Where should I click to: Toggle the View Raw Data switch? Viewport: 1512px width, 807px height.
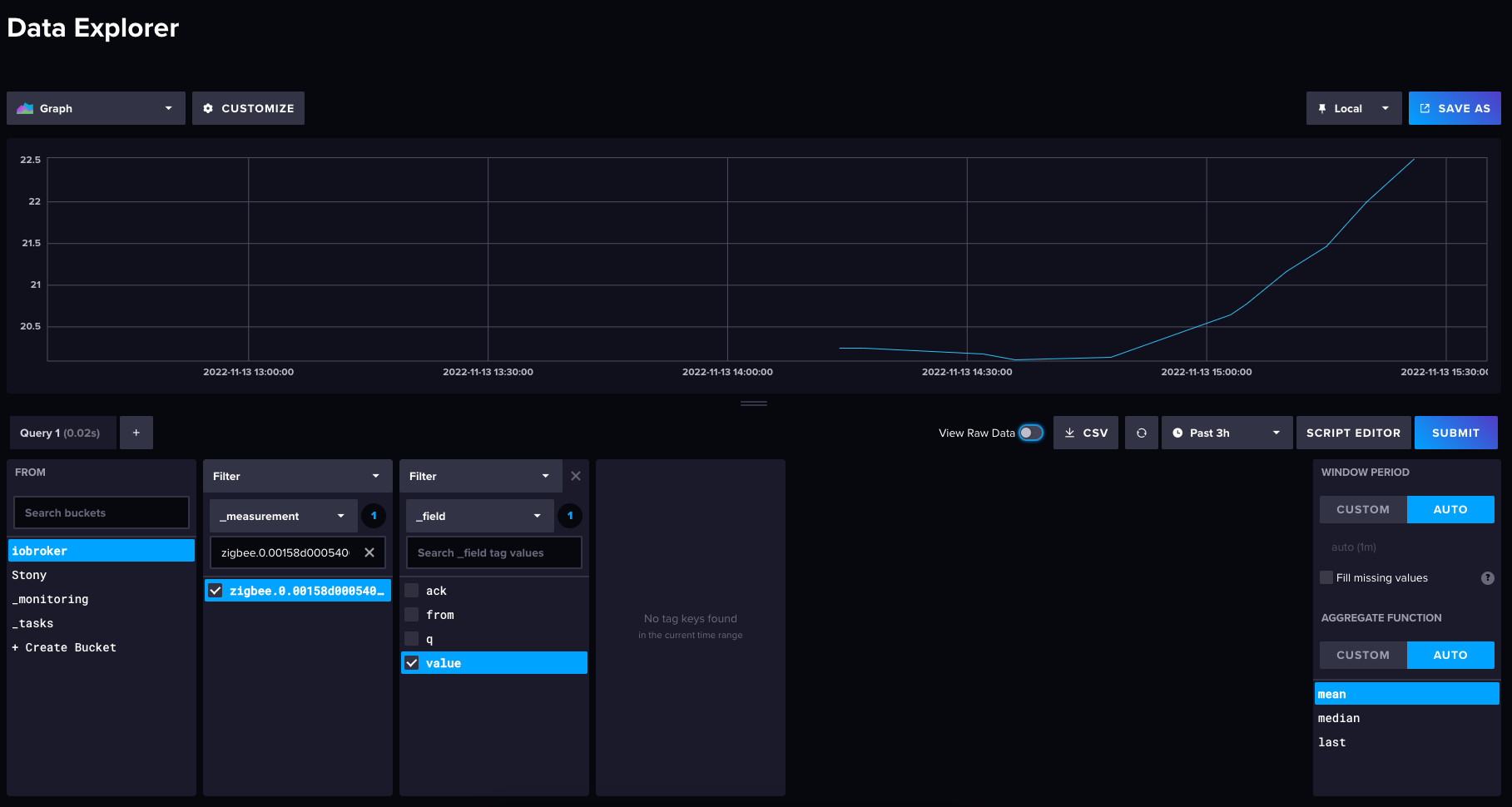pos(1031,433)
